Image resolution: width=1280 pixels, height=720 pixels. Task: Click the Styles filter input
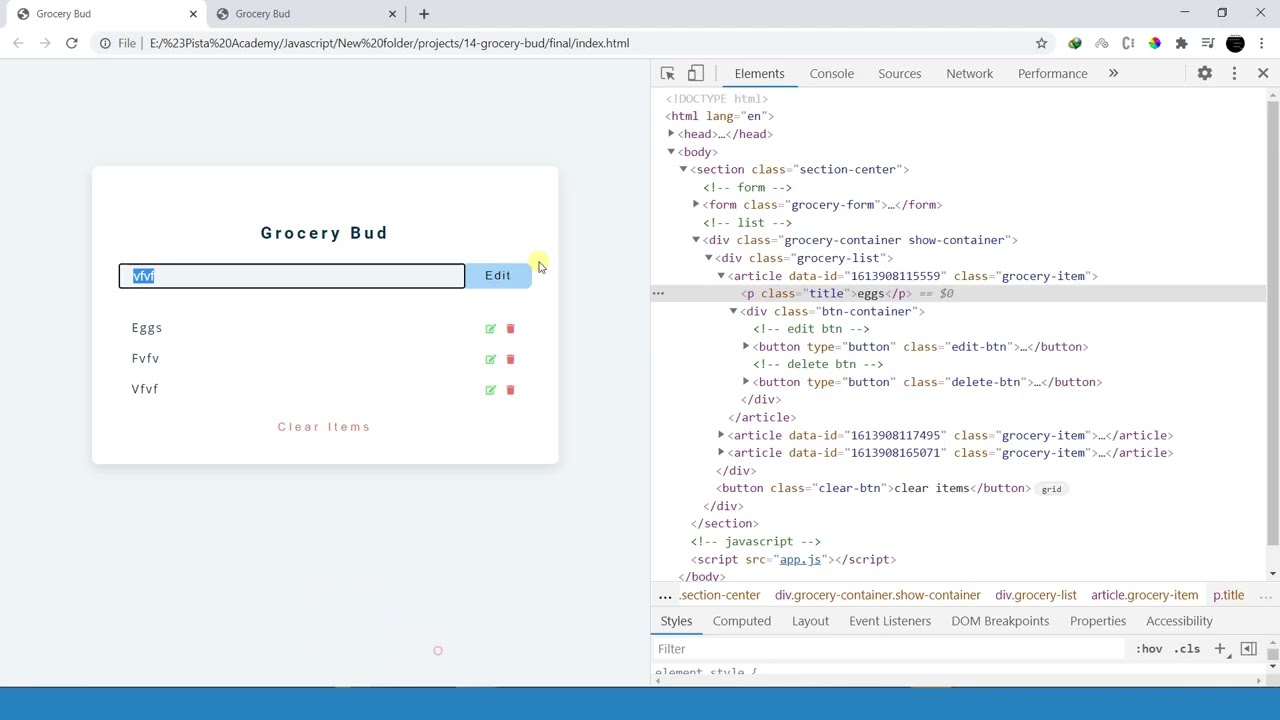point(890,649)
